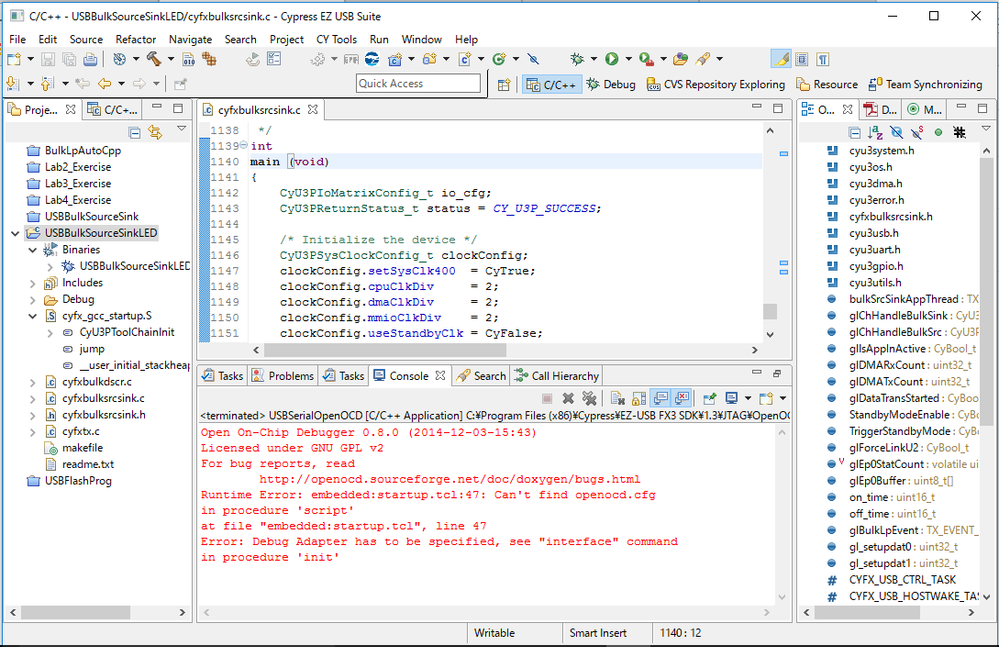This screenshot has width=999, height=647.
Task: Open a new C/C++ wizard with the New icon
Action: pyautogui.click(x=12, y=58)
